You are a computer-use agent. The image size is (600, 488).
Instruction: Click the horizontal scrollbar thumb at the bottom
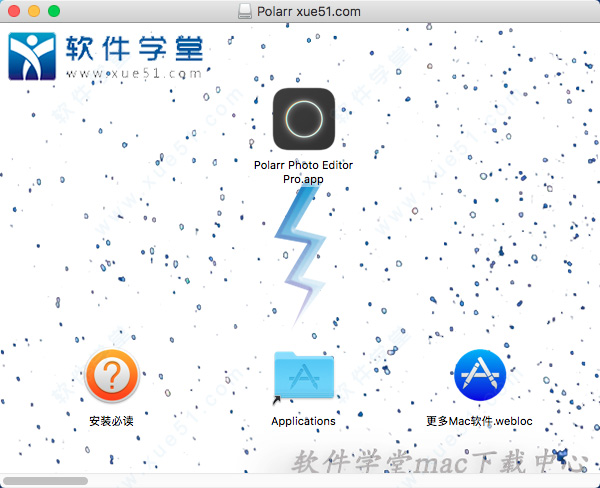pos(46,481)
